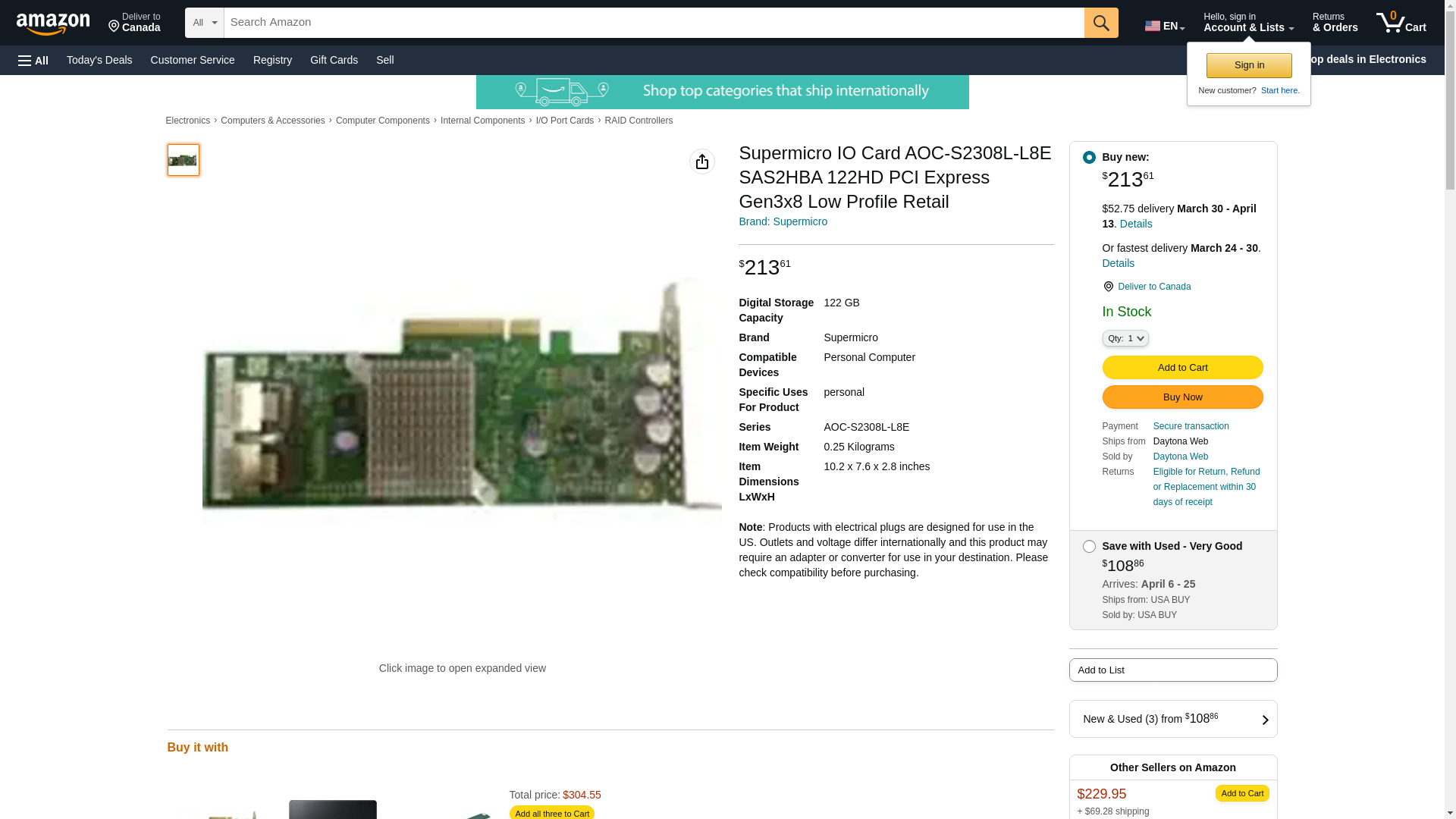The width and height of the screenshot is (1456, 819).
Task: Open Gift Cards nav item
Action: tap(334, 60)
